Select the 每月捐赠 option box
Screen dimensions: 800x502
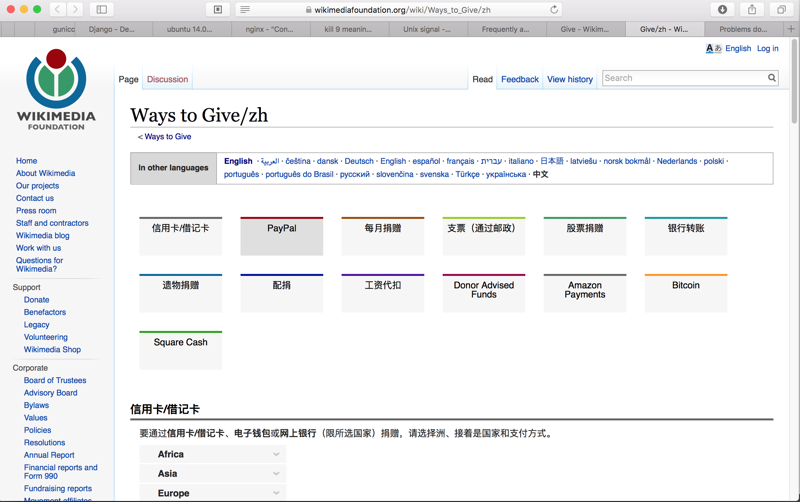point(383,236)
